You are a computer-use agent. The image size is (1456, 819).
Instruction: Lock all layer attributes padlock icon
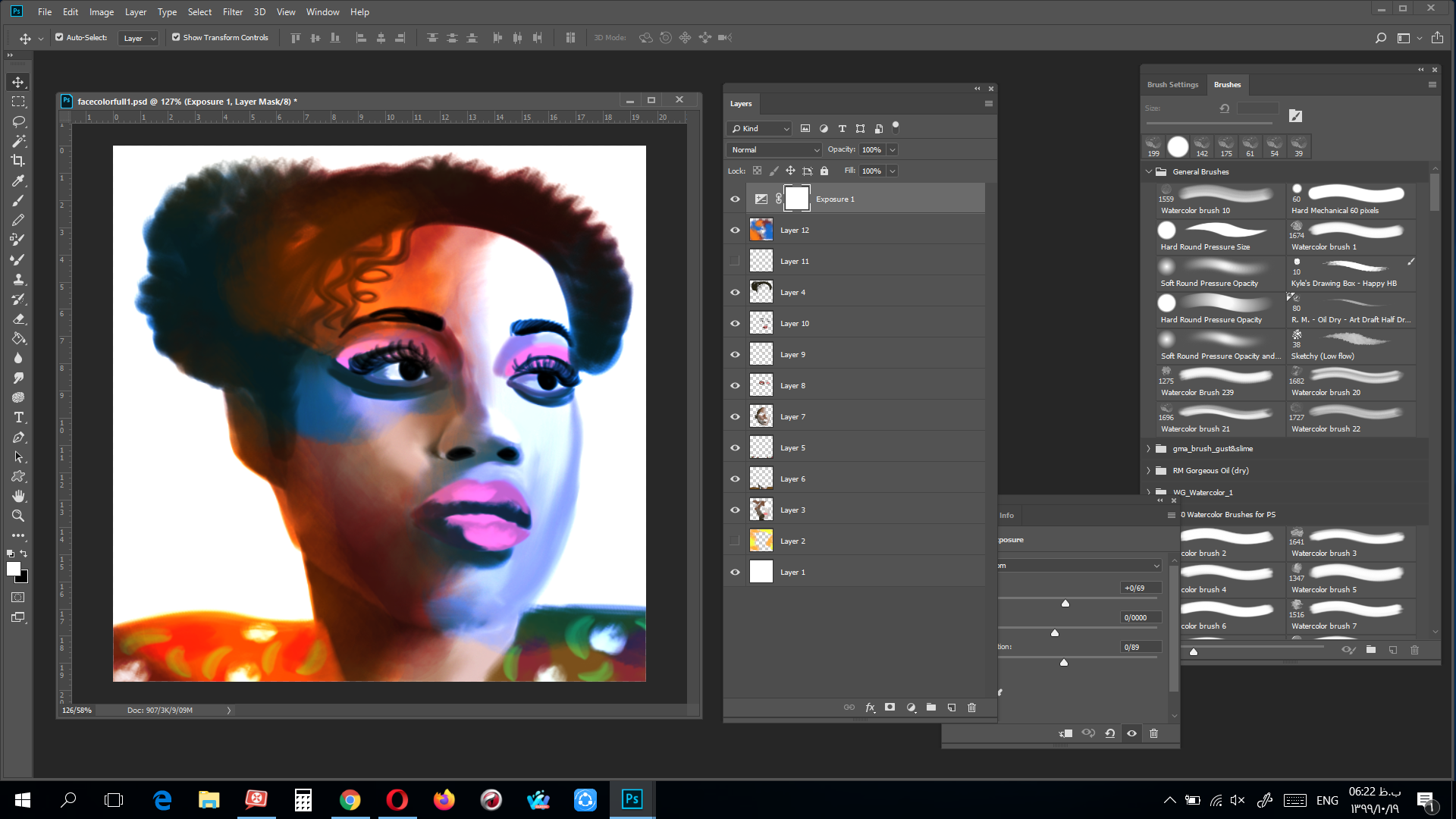[x=824, y=171]
